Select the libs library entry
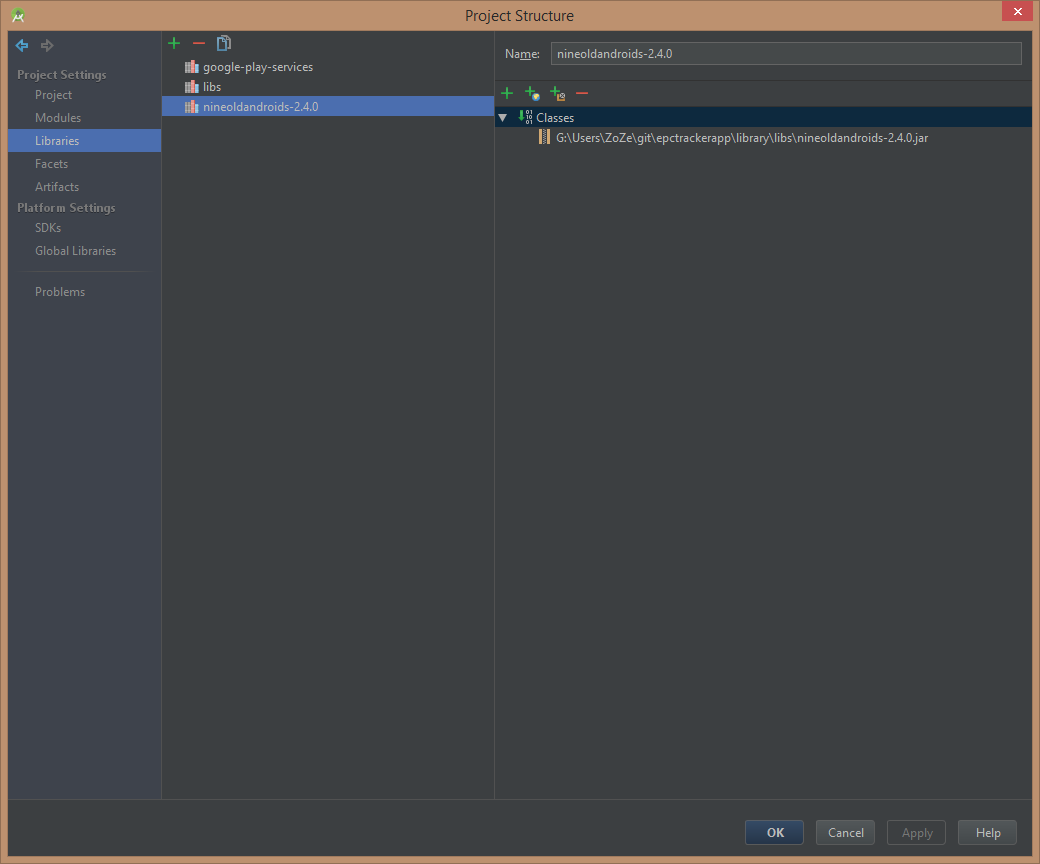This screenshot has width=1040, height=864. click(211, 87)
